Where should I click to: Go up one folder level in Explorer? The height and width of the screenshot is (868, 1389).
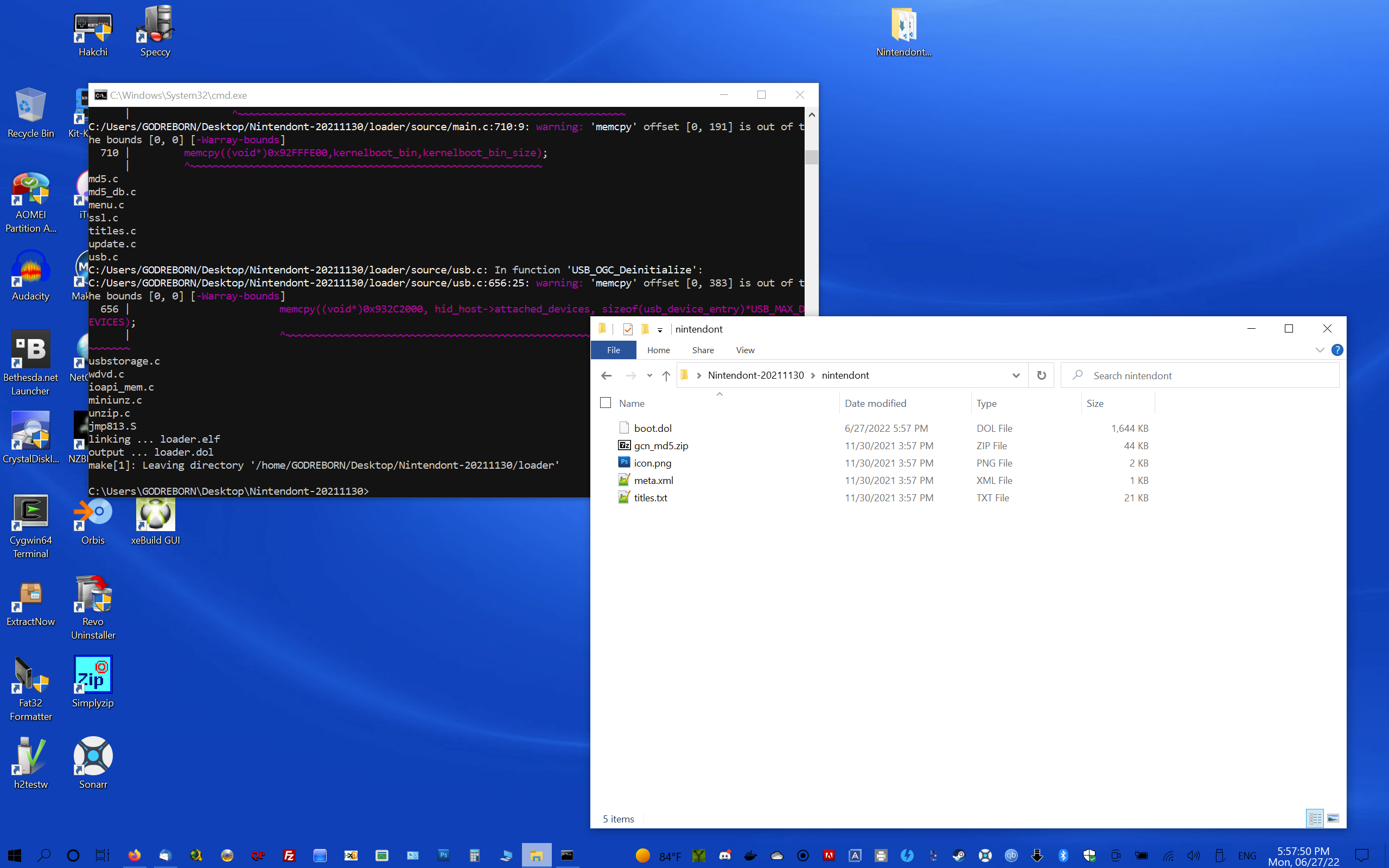pos(666,375)
